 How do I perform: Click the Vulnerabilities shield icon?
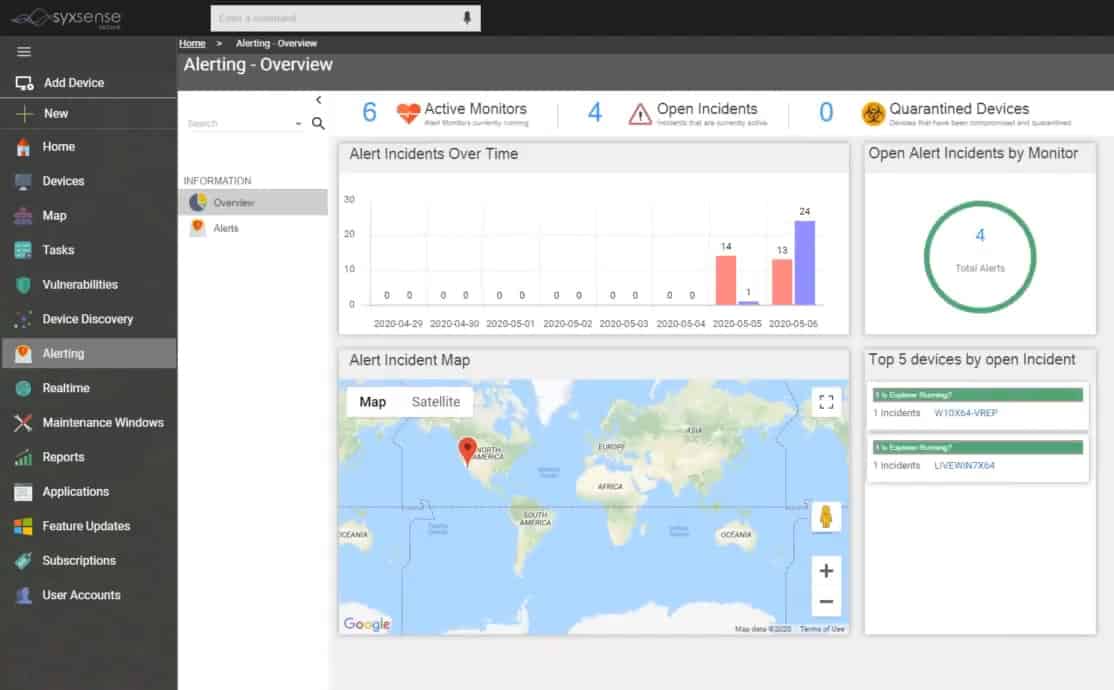23,285
